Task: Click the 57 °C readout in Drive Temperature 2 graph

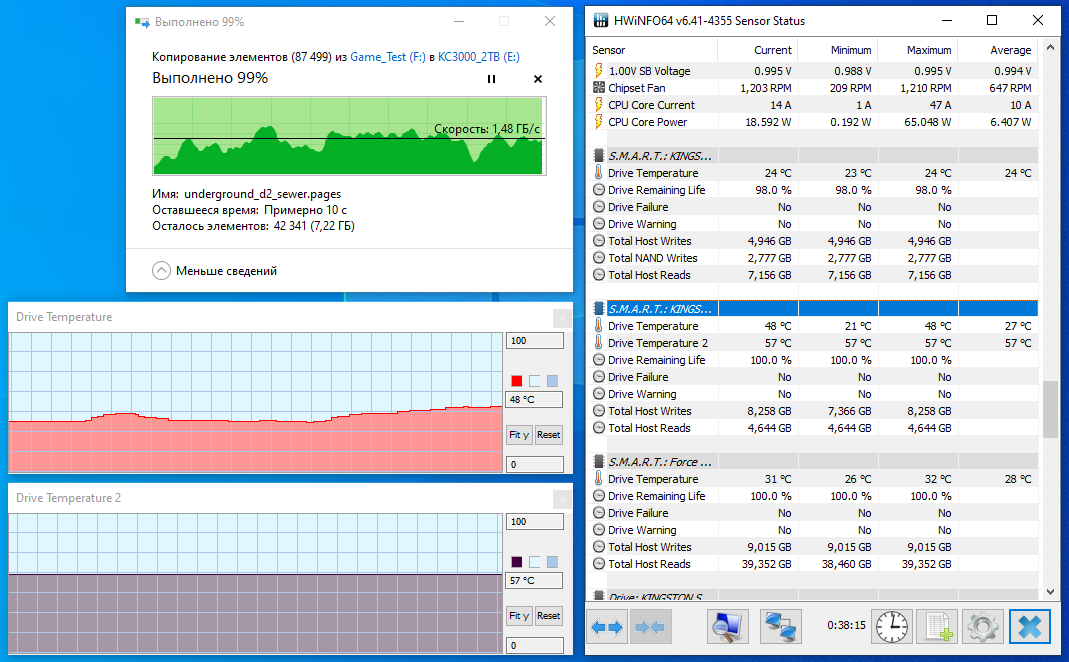Action: [534, 581]
